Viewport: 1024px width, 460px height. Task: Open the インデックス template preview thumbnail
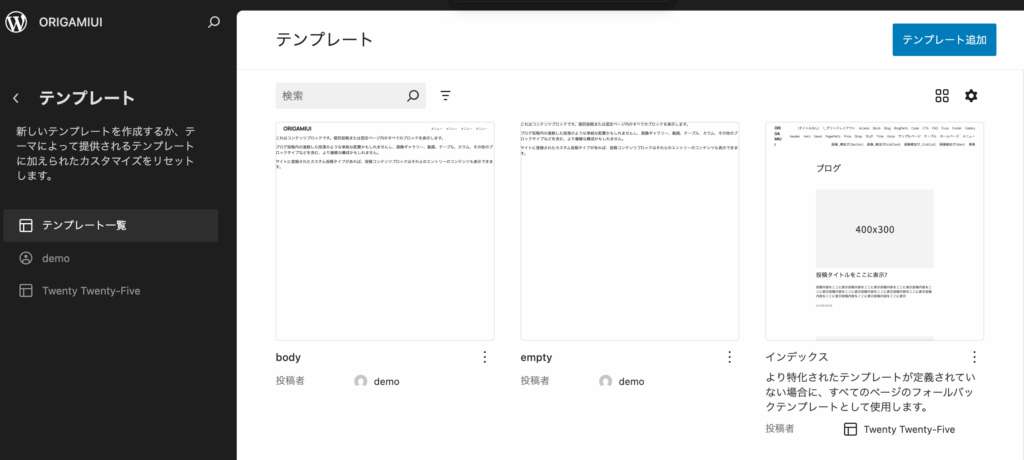[874, 231]
